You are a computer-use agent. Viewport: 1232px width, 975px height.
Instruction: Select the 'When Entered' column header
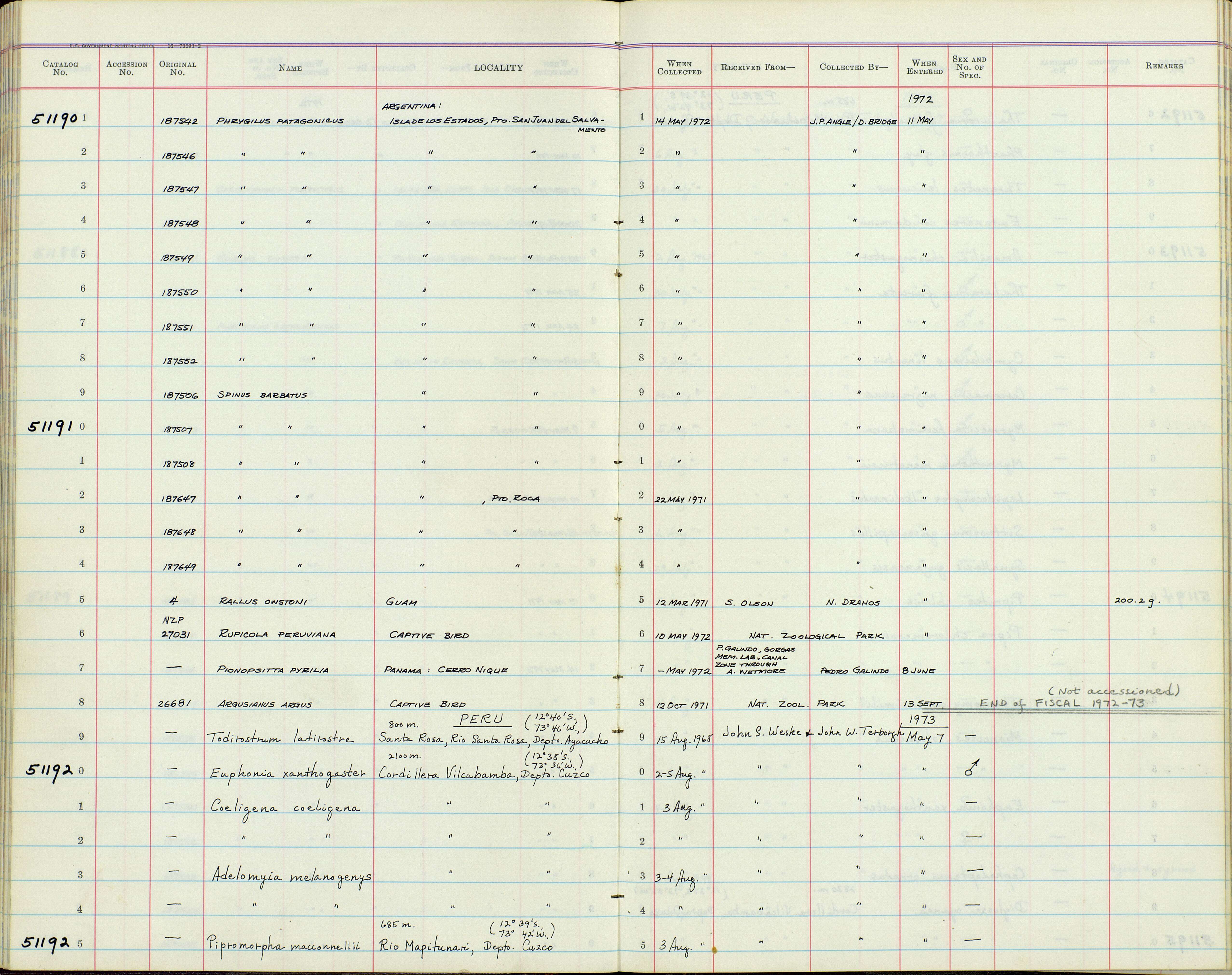924,67
